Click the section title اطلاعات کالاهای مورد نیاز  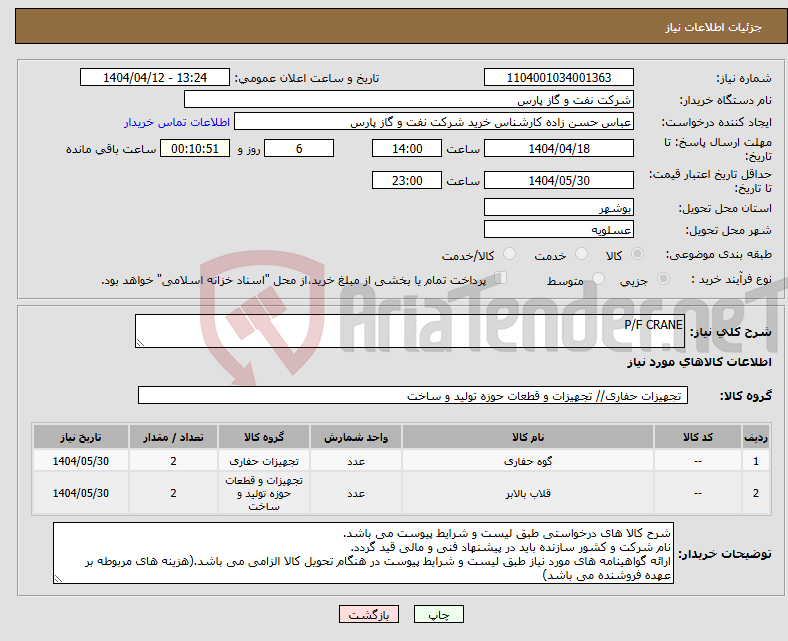click(699, 362)
